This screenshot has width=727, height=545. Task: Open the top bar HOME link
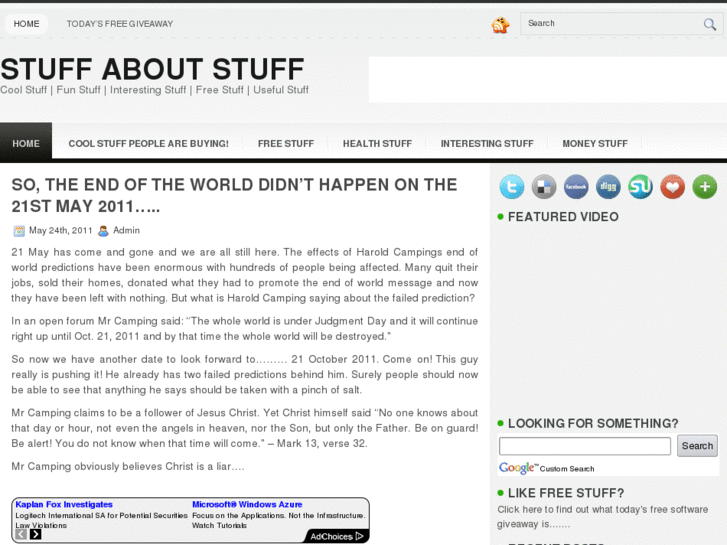click(x=26, y=24)
